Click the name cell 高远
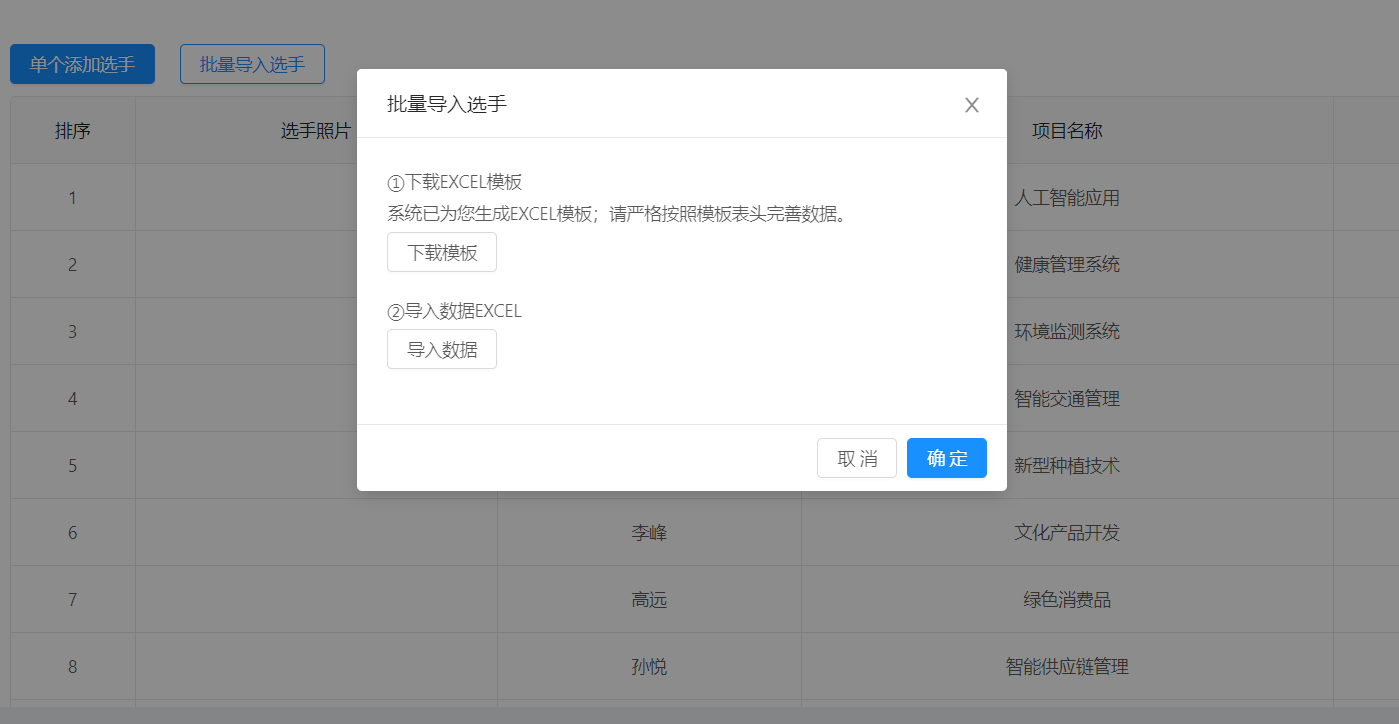This screenshot has height=724, width=1399. coord(649,599)
